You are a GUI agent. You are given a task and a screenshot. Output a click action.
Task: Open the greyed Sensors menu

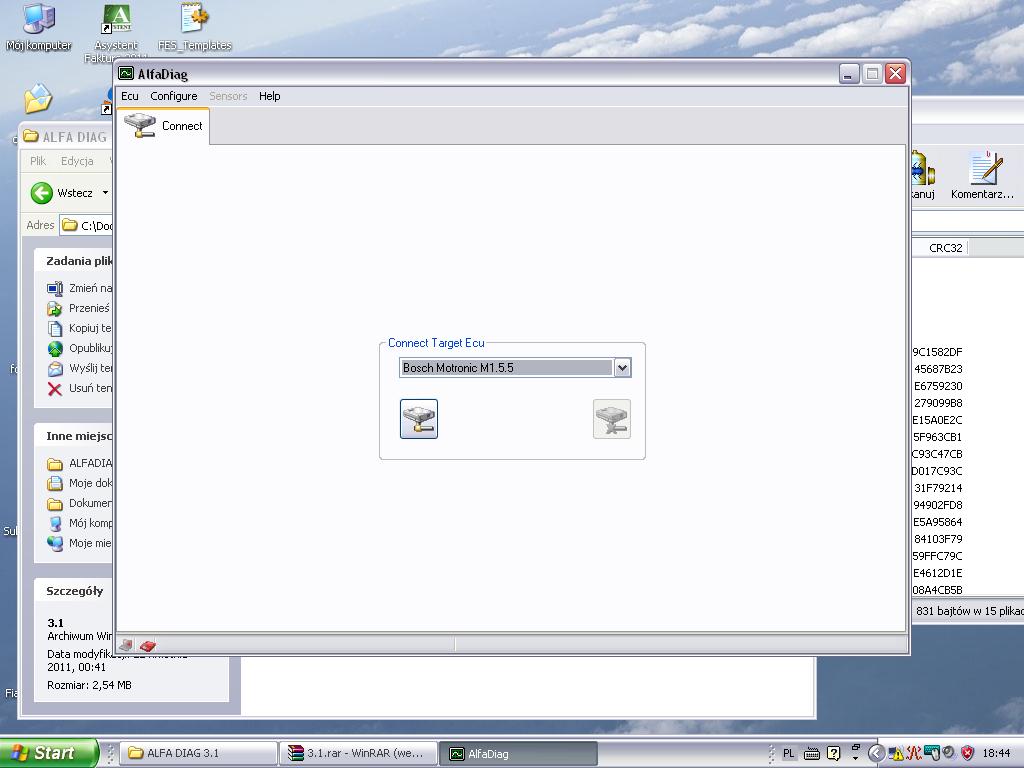228,96
